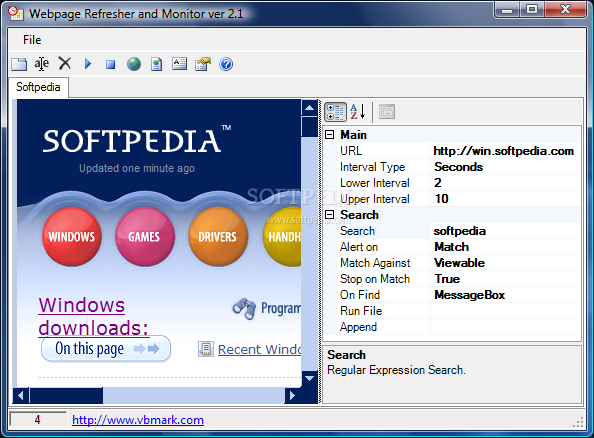Viewport: 594px width, 438px height.
Task: Open the options settings toolbar icon
Action: 203,64
